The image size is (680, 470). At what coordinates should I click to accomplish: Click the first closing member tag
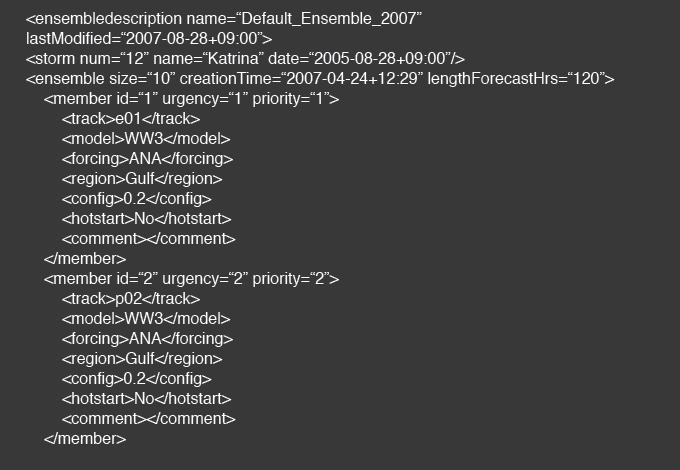[x=85, y=258]
